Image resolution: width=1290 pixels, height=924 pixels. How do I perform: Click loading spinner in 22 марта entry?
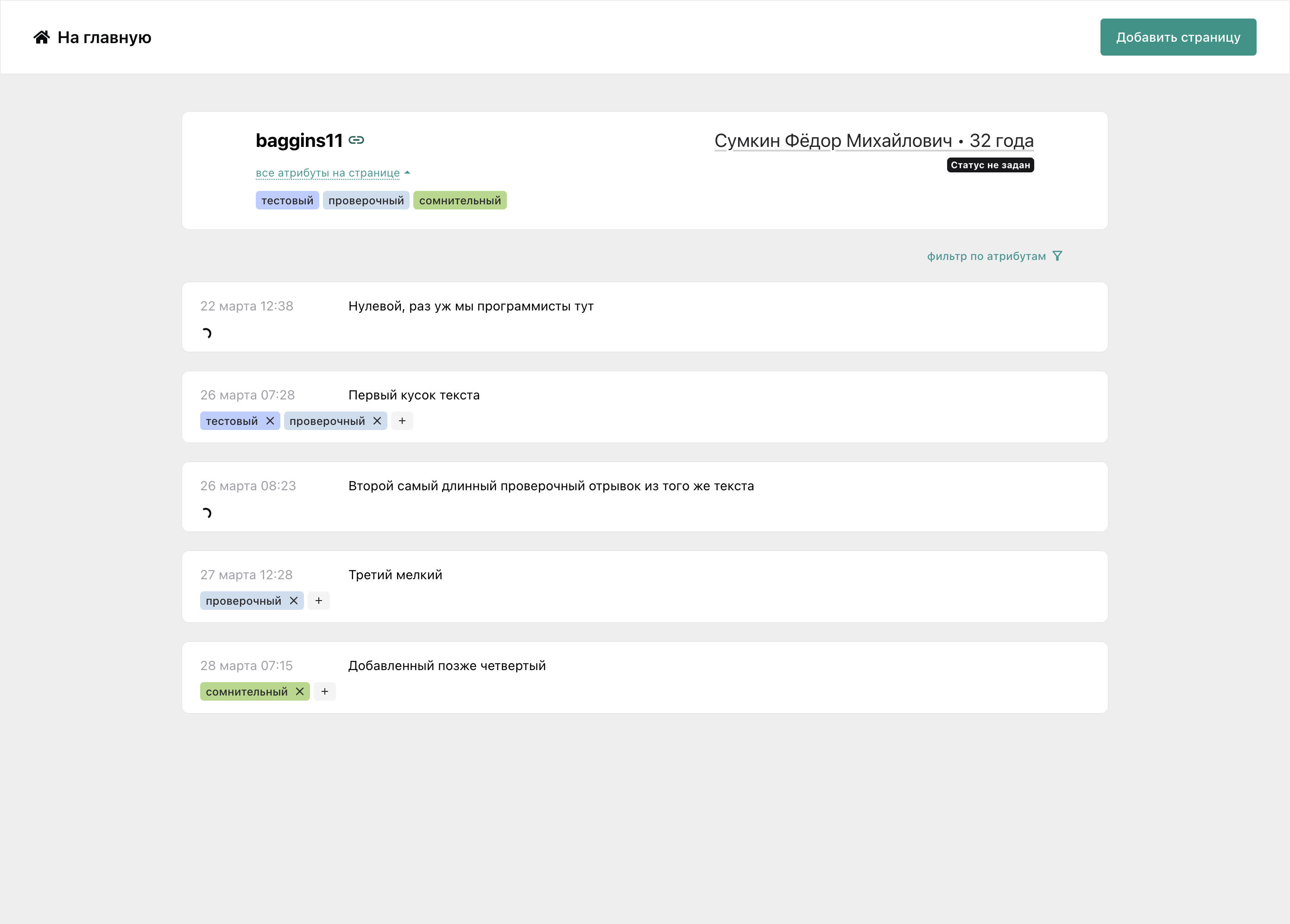click(207, 333)
